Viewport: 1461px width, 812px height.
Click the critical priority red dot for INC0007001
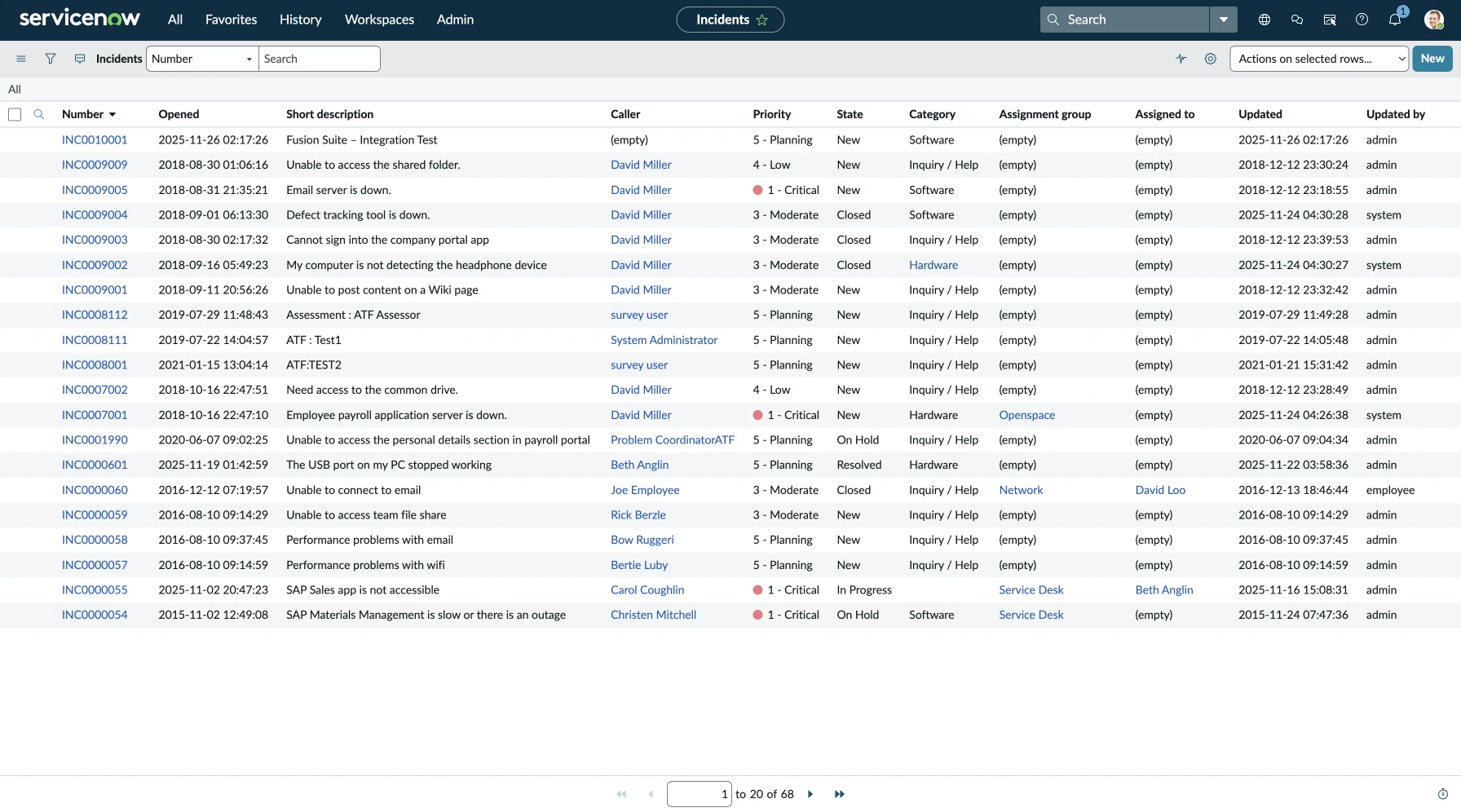pyautogui.click(x=758, y=415)
